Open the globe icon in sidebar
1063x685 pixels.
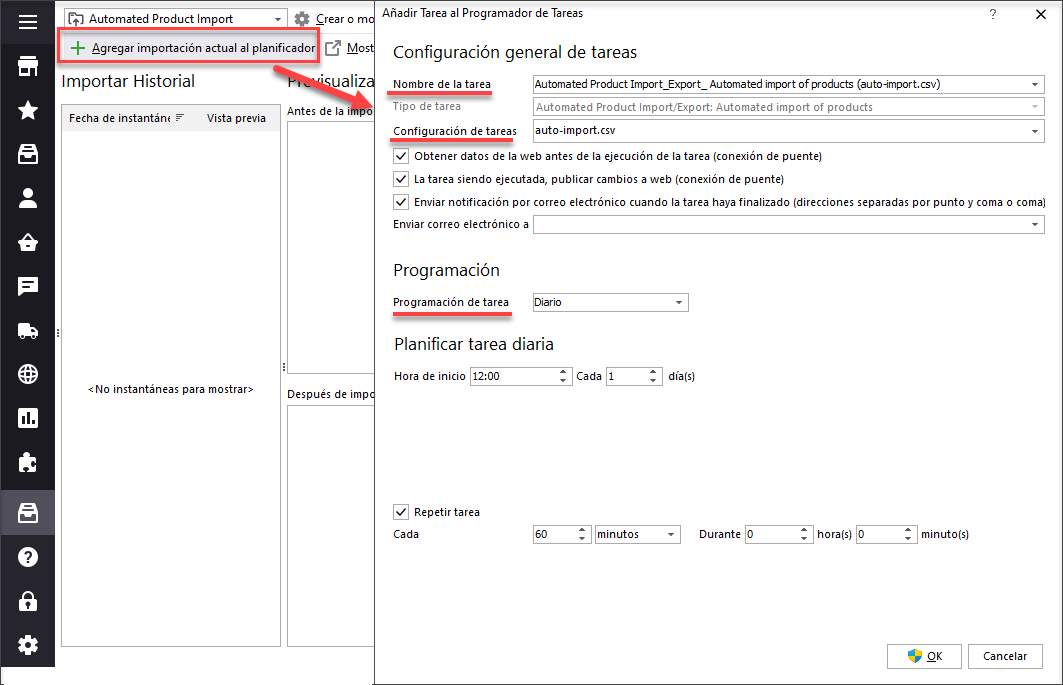click(x=28, y=374)
